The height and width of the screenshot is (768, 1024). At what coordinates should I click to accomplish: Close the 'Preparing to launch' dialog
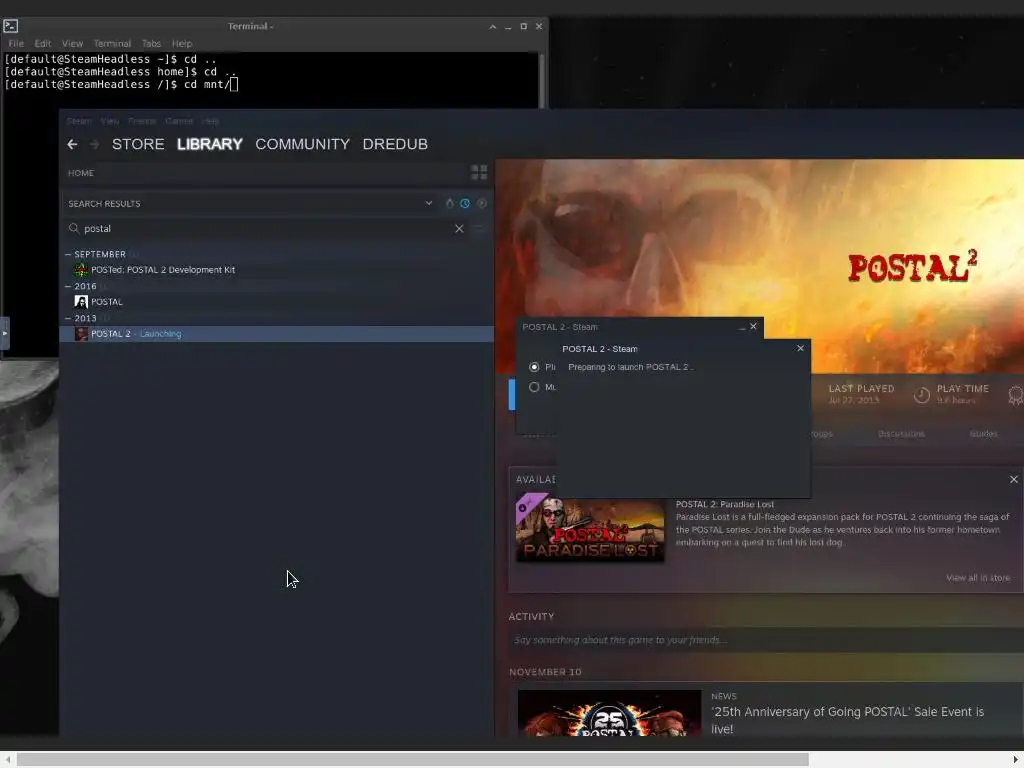(801, 348)
